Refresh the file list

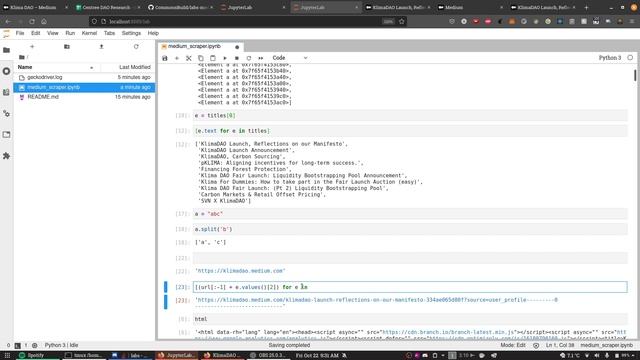pos(136,47)
